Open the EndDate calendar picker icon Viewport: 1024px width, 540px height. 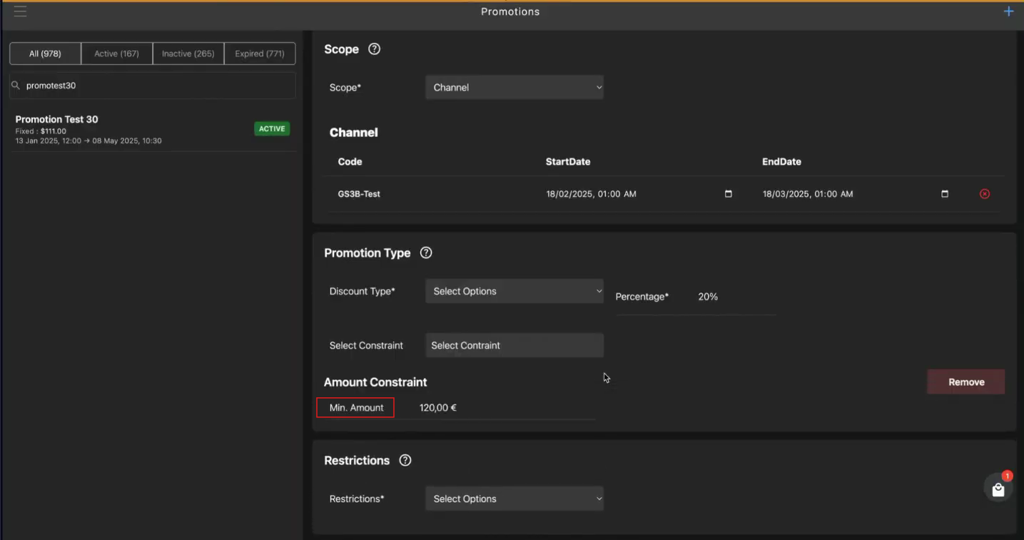click(x=944, y=194)
